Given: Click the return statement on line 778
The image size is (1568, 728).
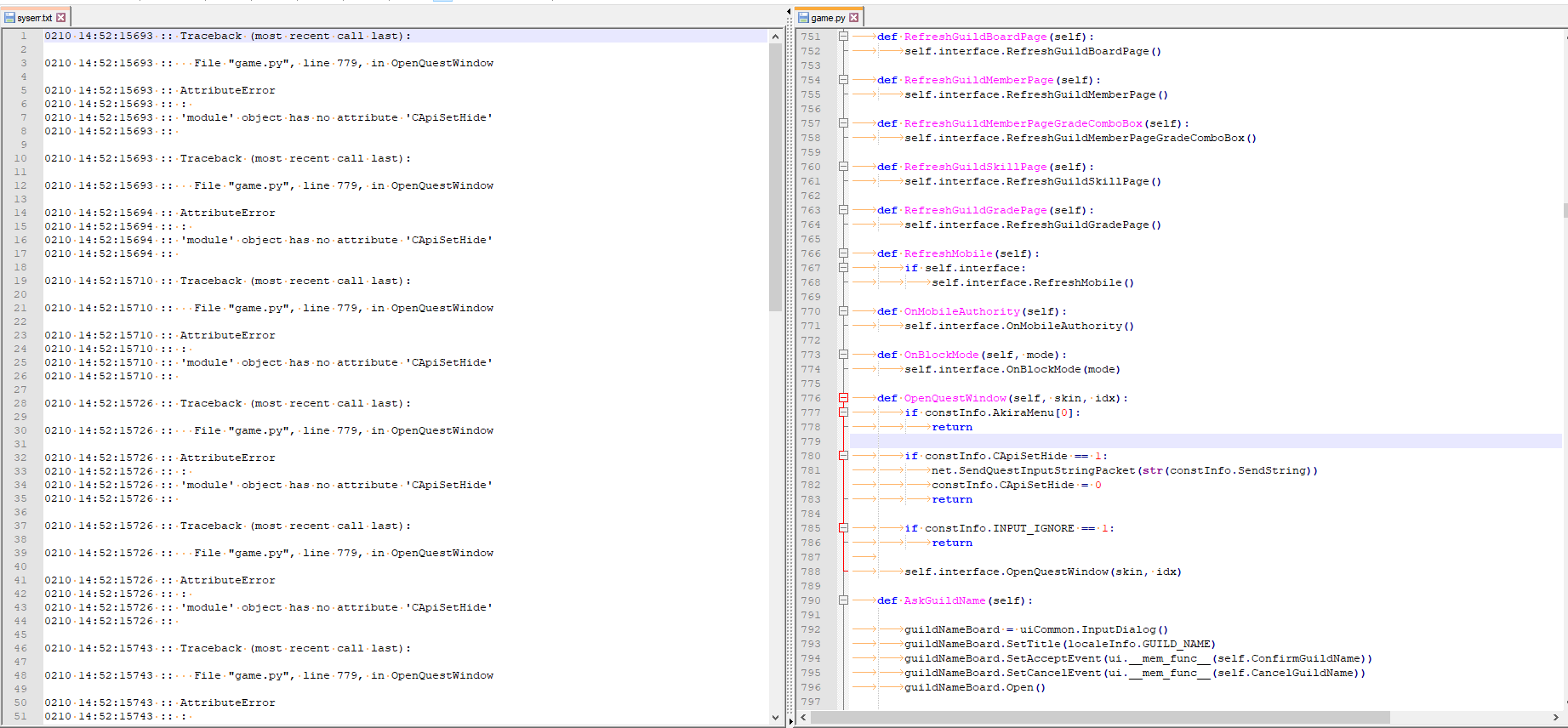Looking at the screenshot, I should (952, 427).
